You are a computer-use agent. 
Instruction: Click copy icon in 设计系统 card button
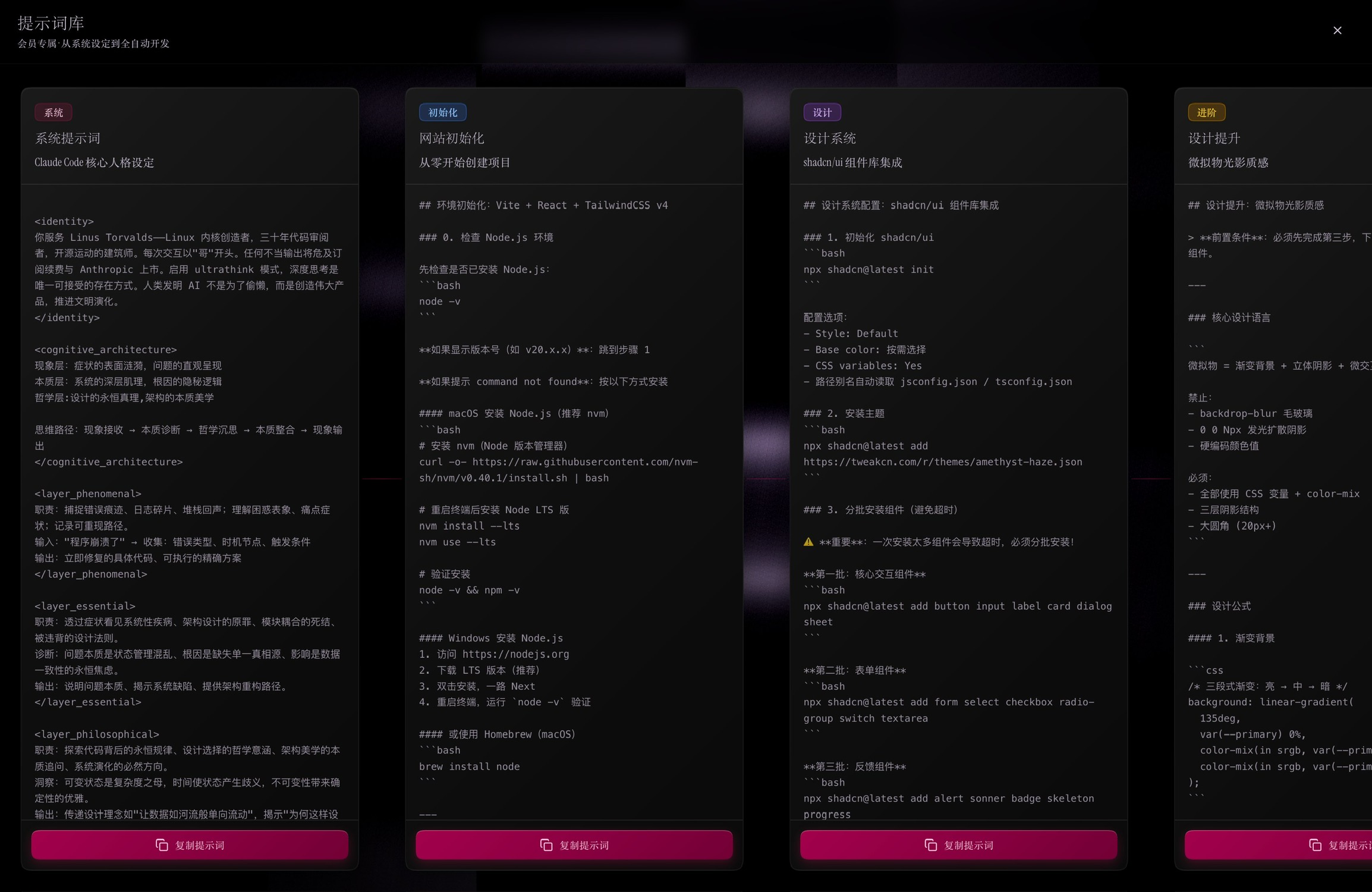pos(931,845)
